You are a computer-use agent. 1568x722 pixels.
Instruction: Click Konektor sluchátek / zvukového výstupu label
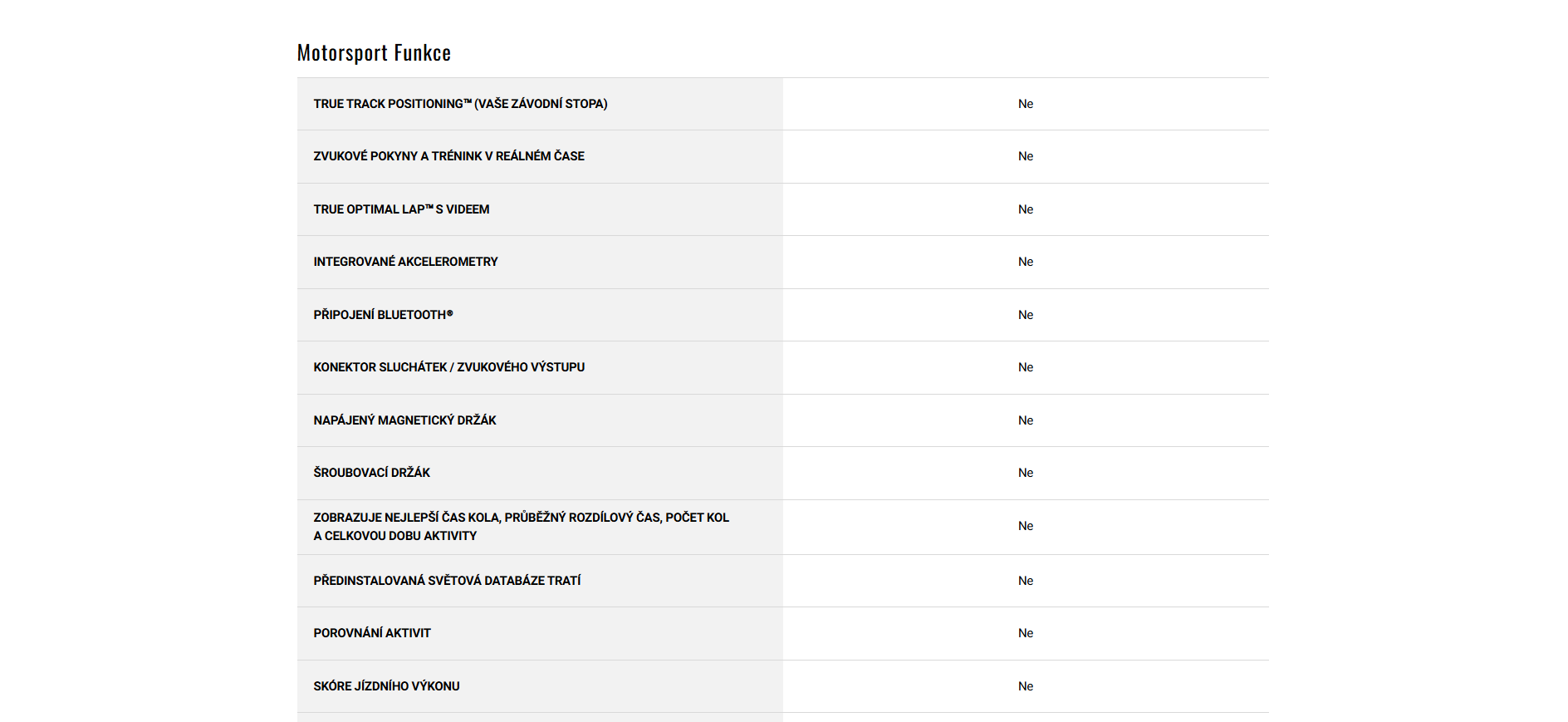[x=448, y=367]
